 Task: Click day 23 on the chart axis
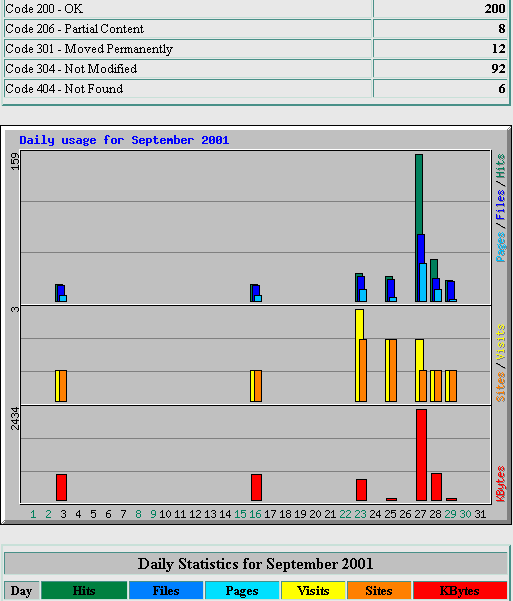pos(360,514)
